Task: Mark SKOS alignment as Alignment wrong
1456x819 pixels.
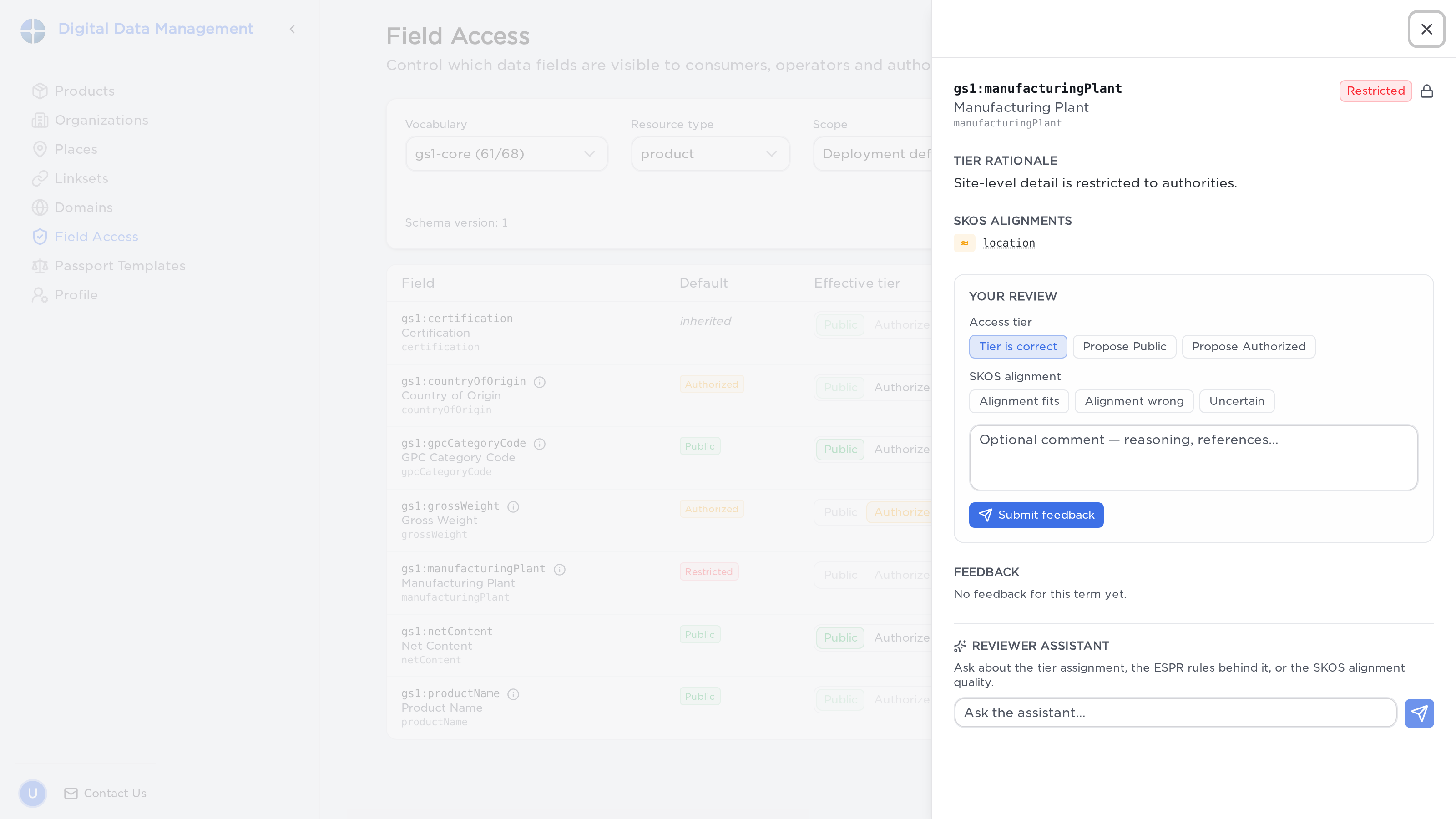Action: pos(1134,401)
